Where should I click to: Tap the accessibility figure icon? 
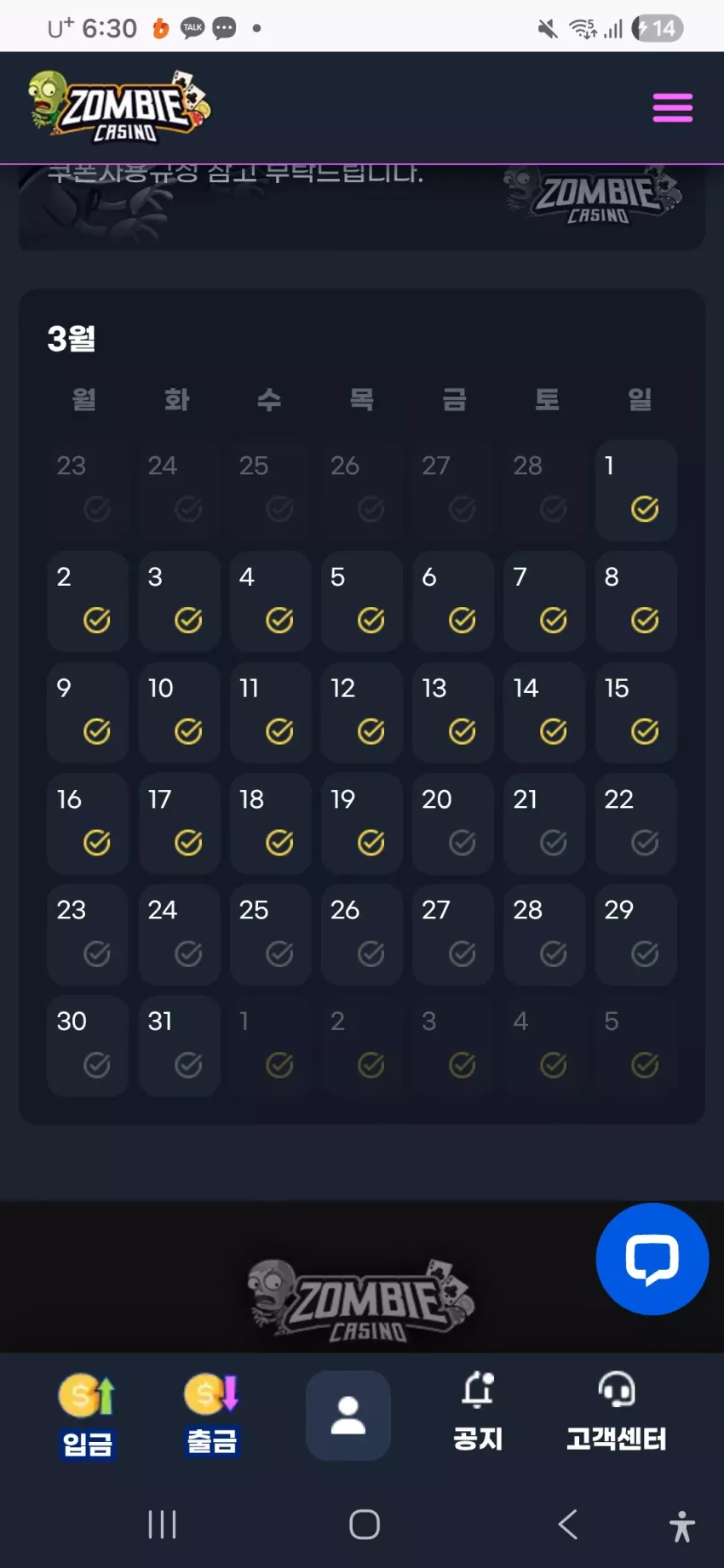(681, 1525)
